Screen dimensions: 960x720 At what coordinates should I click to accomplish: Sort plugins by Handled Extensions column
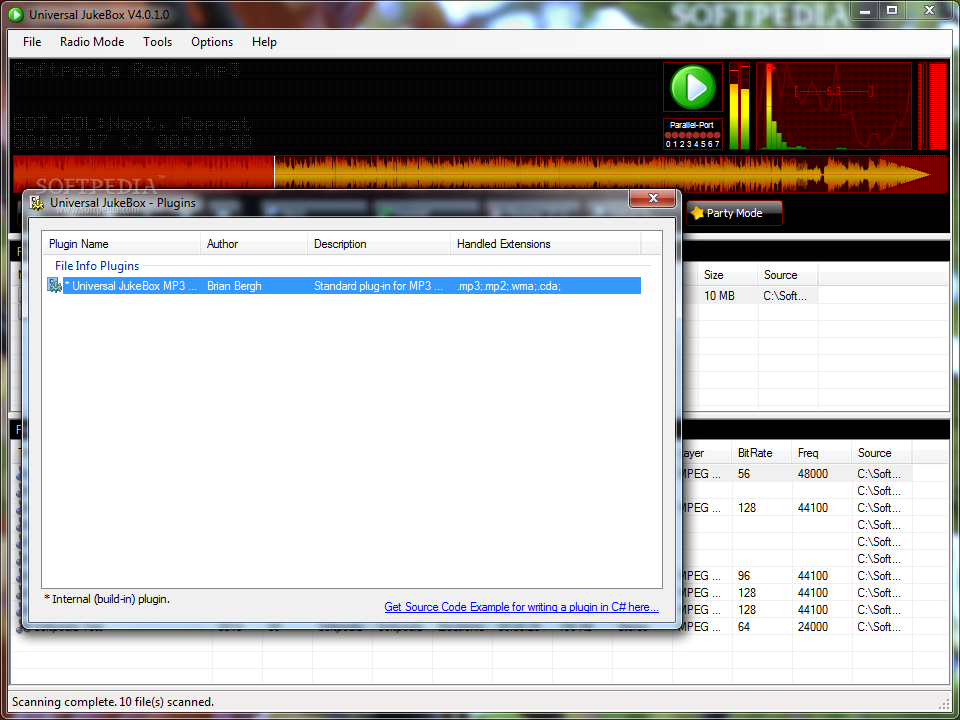tap(546, 244)
